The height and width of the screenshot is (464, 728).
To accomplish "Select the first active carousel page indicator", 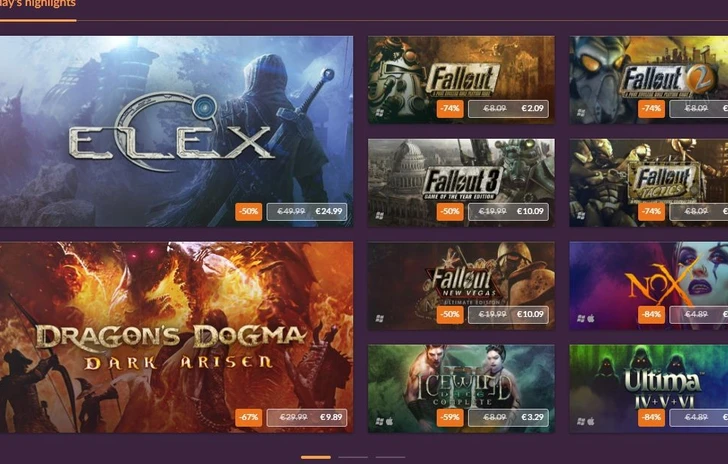I will point(316,457).
